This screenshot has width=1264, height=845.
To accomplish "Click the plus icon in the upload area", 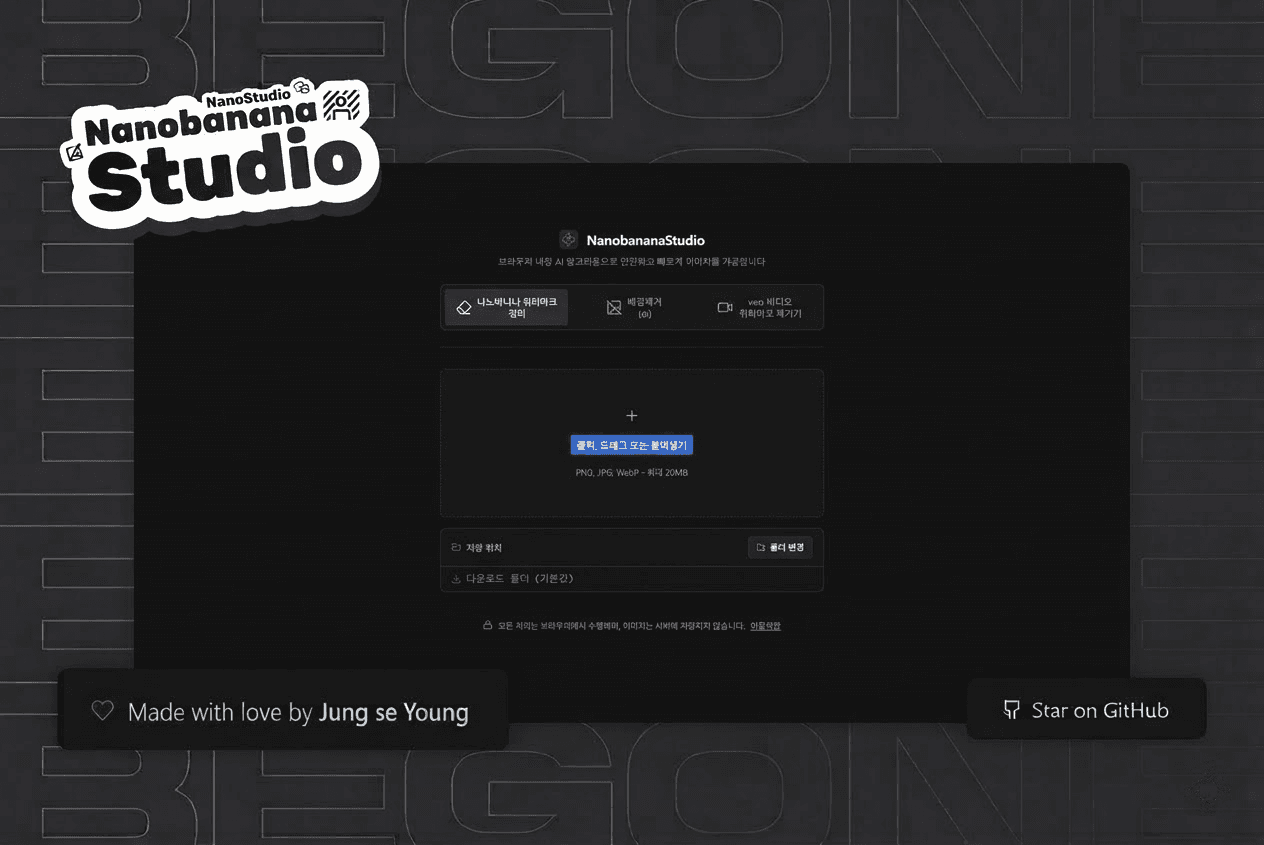I will click(x=631, y=415).
